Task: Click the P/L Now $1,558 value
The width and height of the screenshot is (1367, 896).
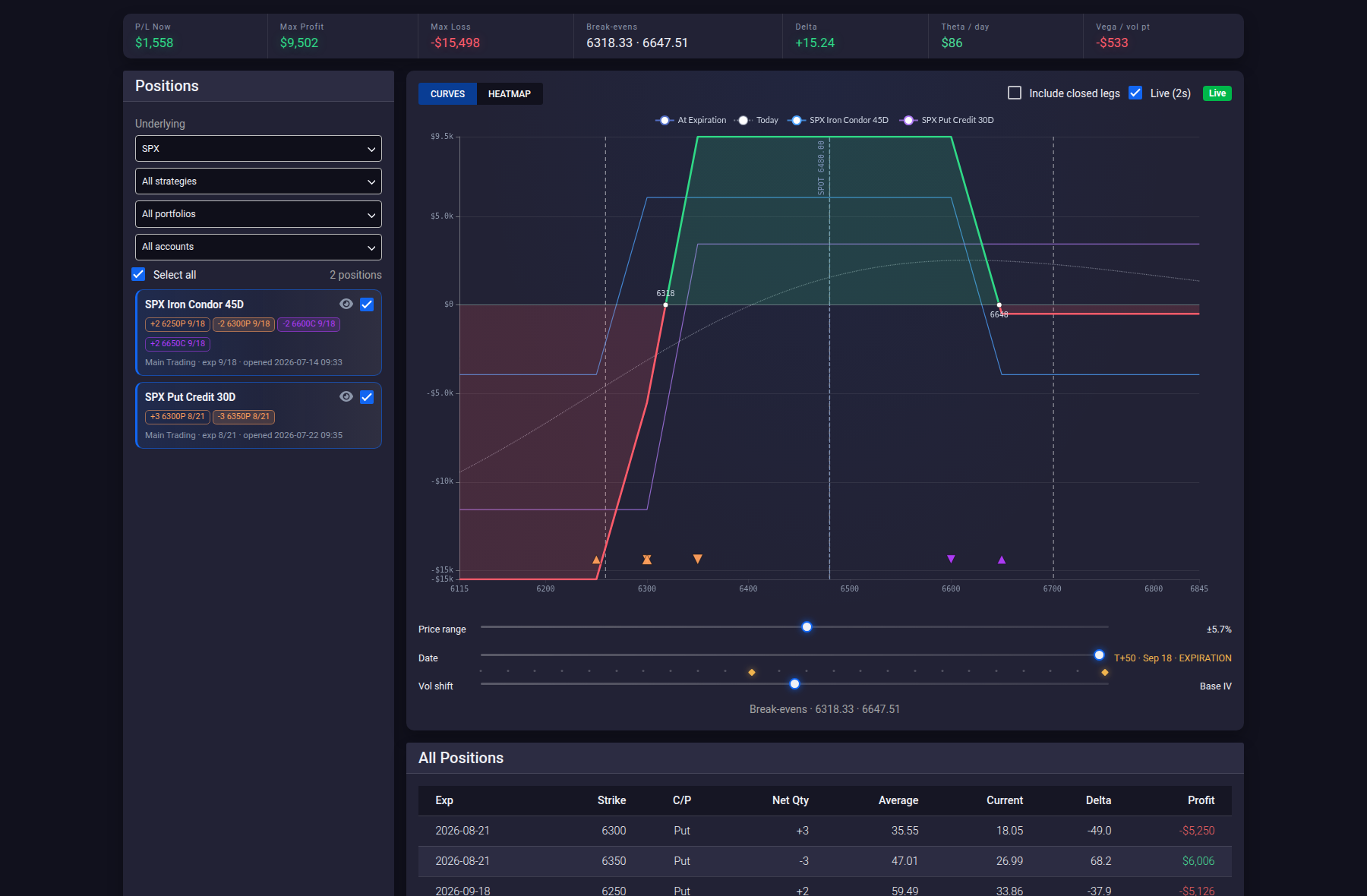Action: pyautogui.click(x=154, y=43)
